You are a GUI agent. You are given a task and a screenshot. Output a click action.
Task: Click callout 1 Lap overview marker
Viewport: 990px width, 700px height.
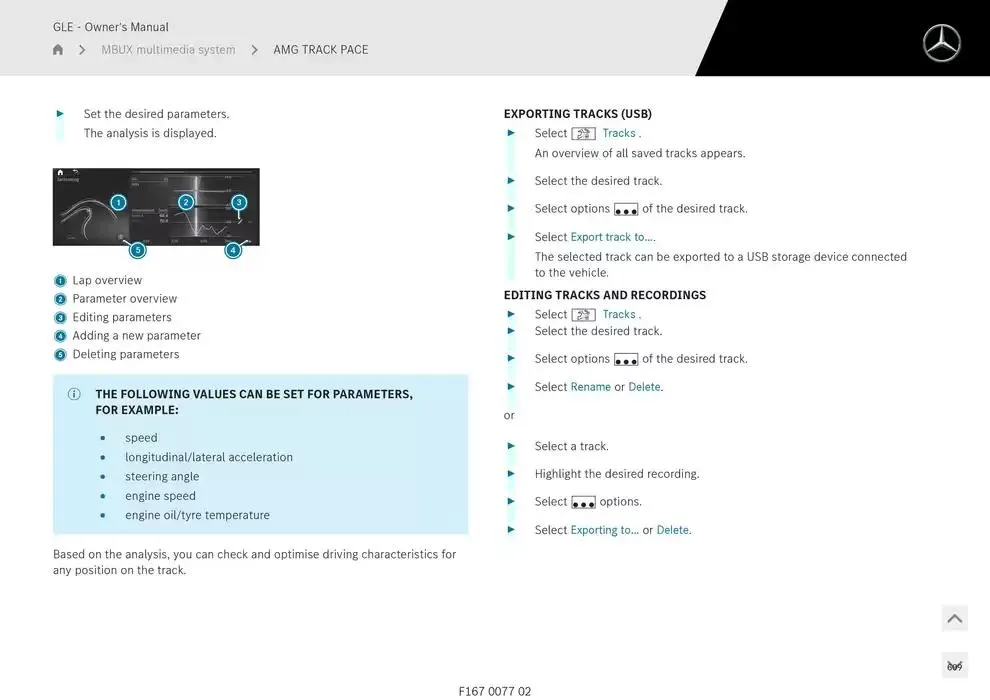coord(118,202)
